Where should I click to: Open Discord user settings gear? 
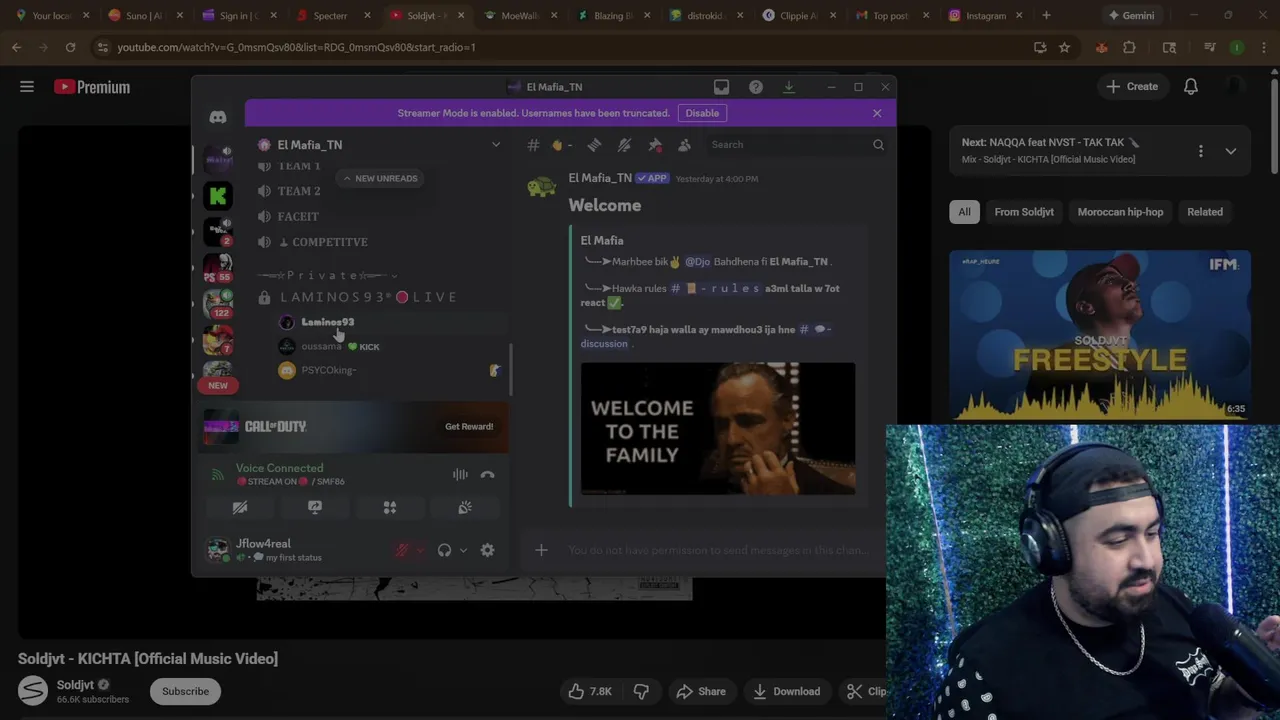[487, 550]
